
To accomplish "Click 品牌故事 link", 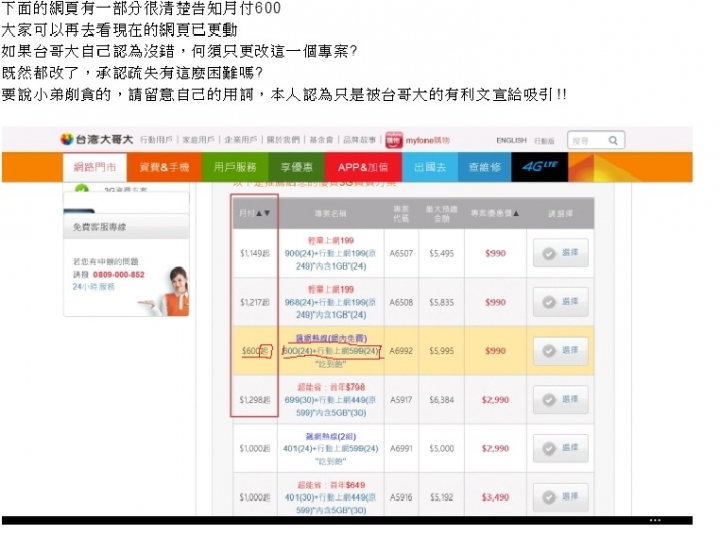I will [x=359, y=140].
